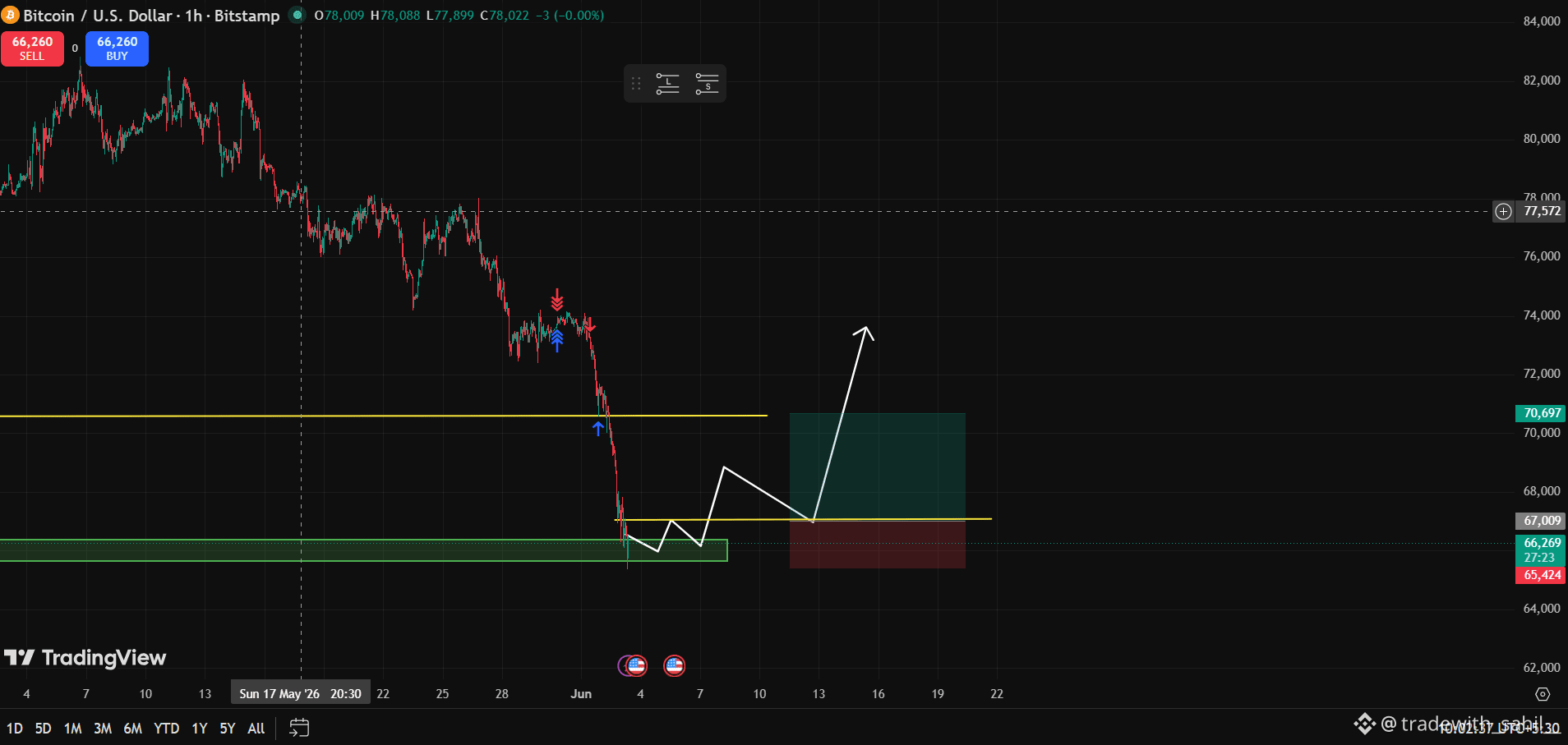
Task: Show All time range
Action: pos(256,729)
